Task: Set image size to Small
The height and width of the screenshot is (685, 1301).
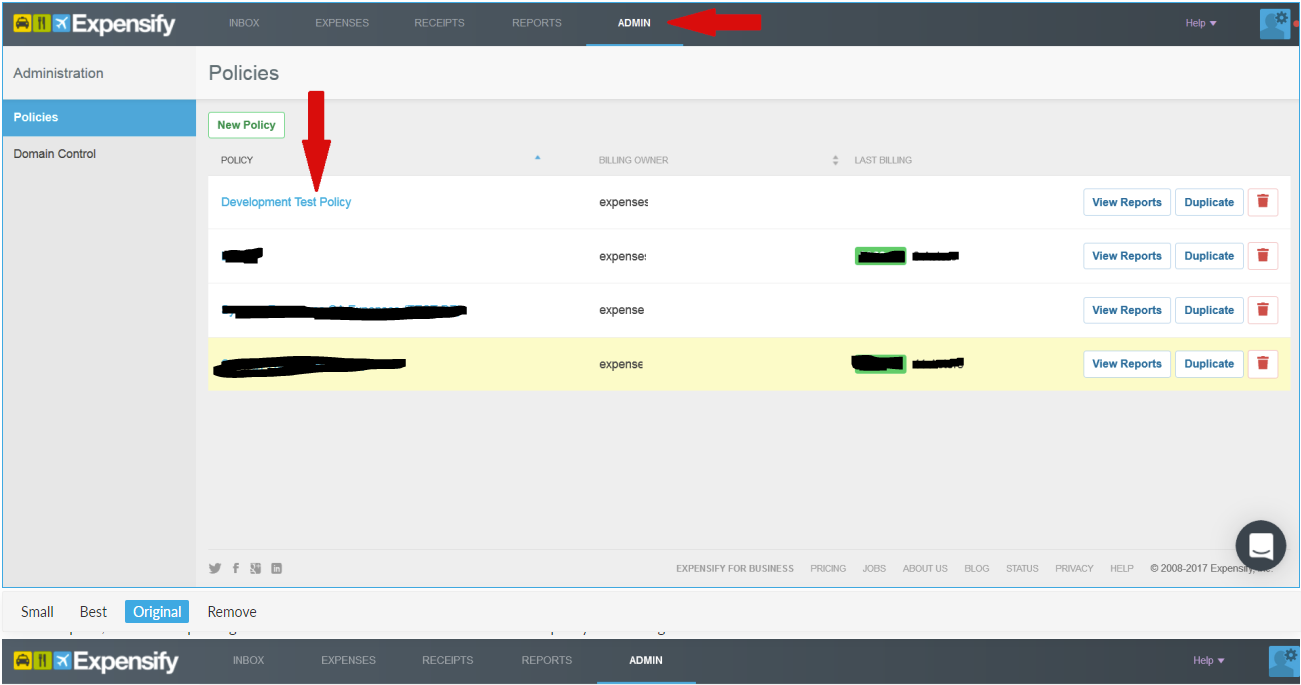Action: pyautogui.click(x=37, y=612)
